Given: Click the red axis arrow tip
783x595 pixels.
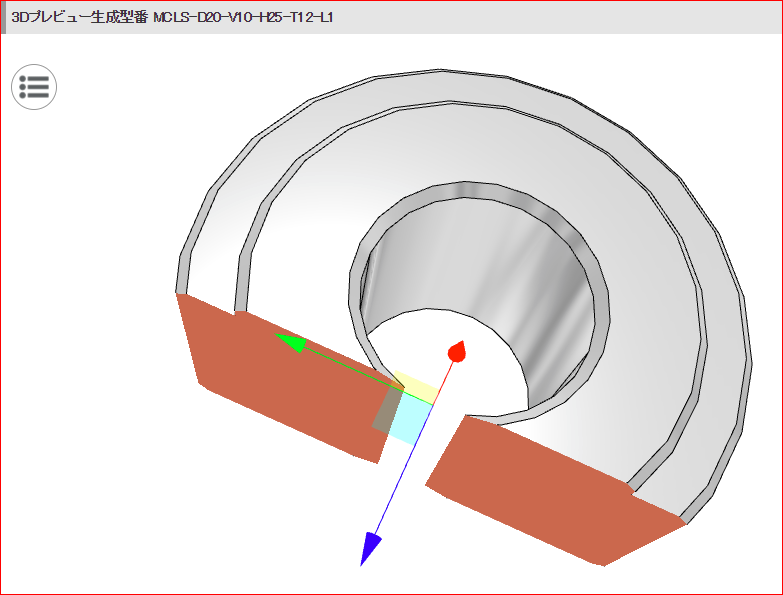Looking at the screenshot, I should pos(456,351).
